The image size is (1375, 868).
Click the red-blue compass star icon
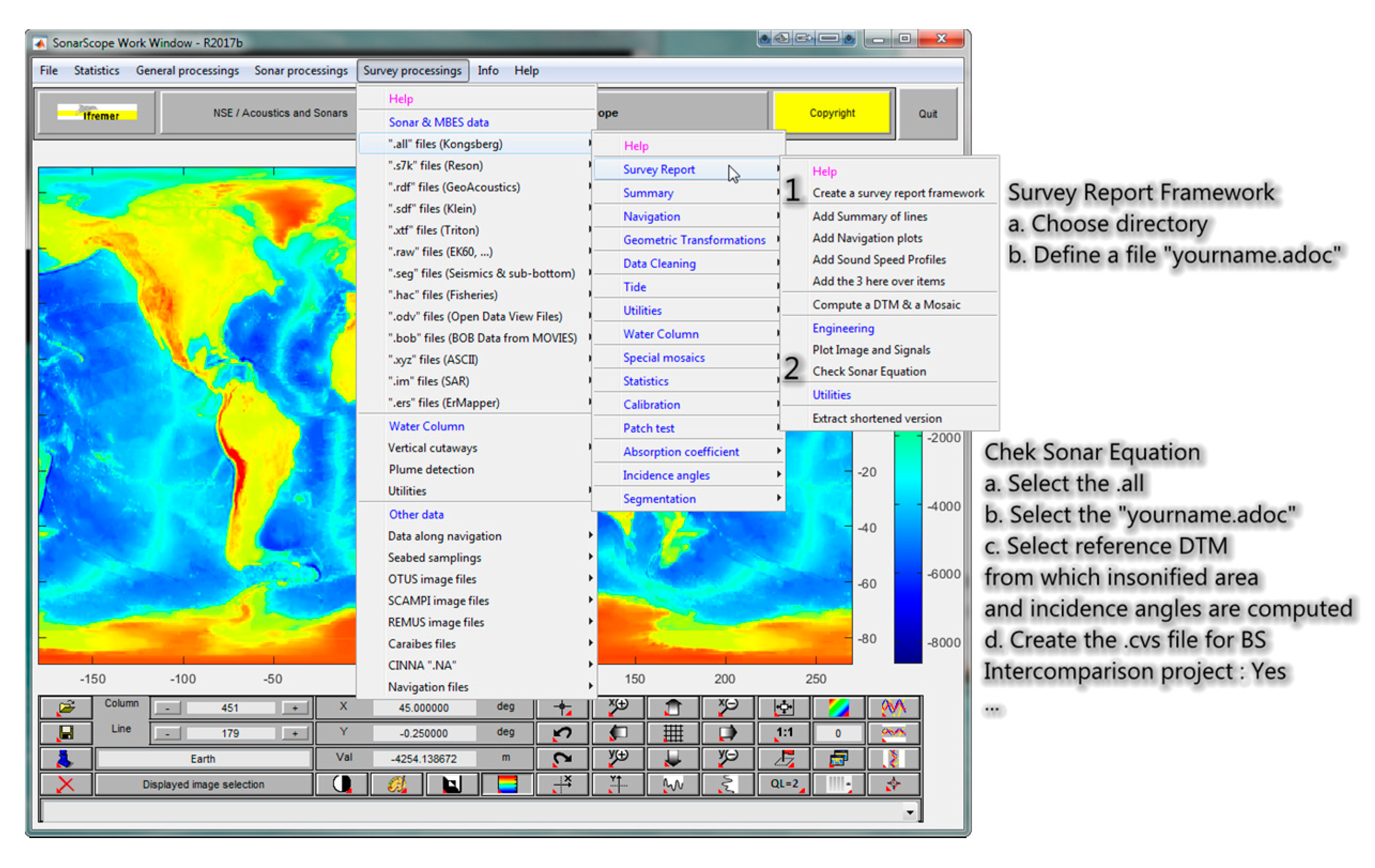coord(894,785)
